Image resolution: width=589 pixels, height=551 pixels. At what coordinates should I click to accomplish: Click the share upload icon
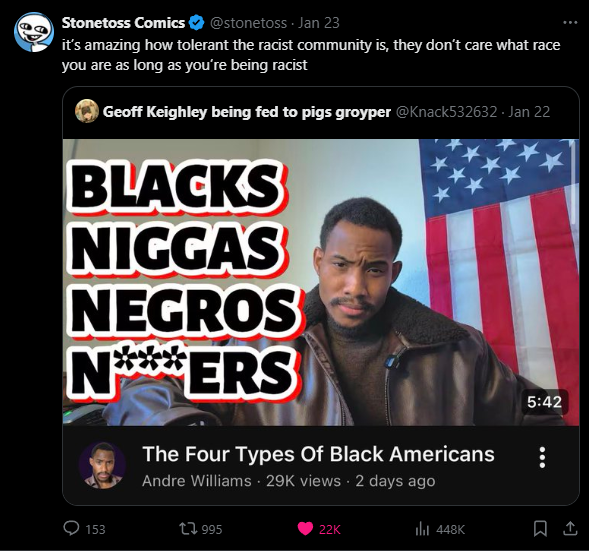click(570, 528)
